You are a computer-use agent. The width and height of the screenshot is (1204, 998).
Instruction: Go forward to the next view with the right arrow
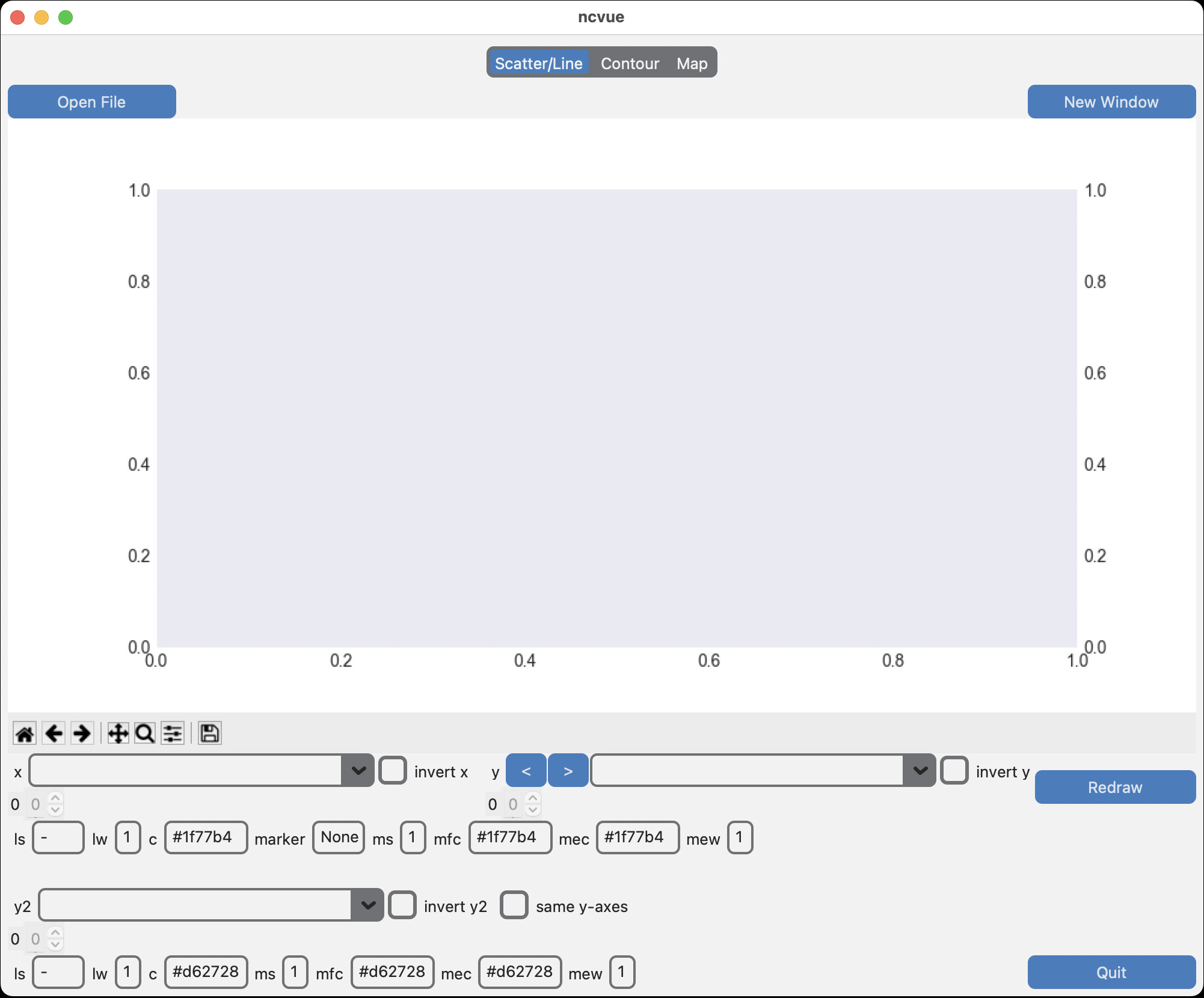(82, 733)
